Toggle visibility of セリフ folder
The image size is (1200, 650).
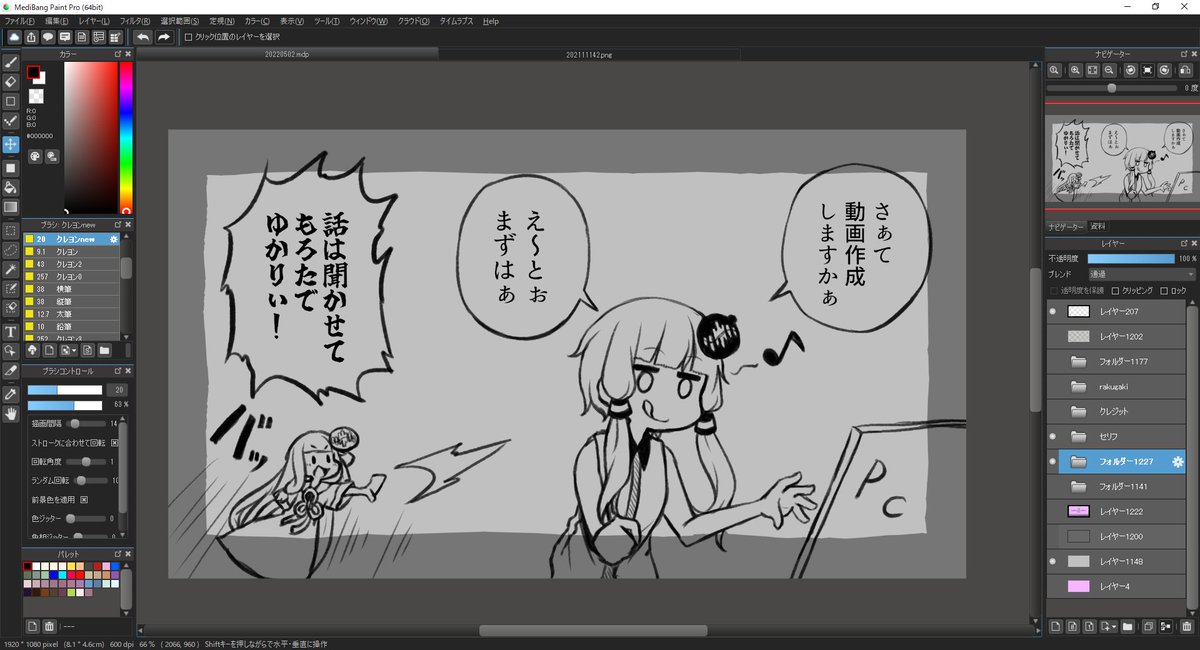tap(1054, 437)
